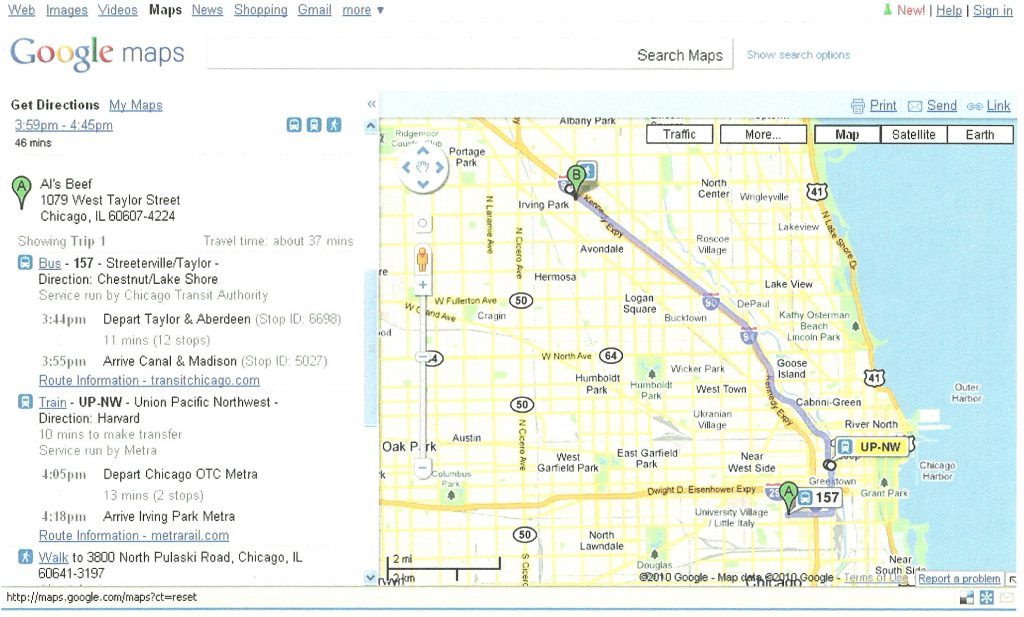
Task: Click the Help link at top right
Action: point(949,10)
